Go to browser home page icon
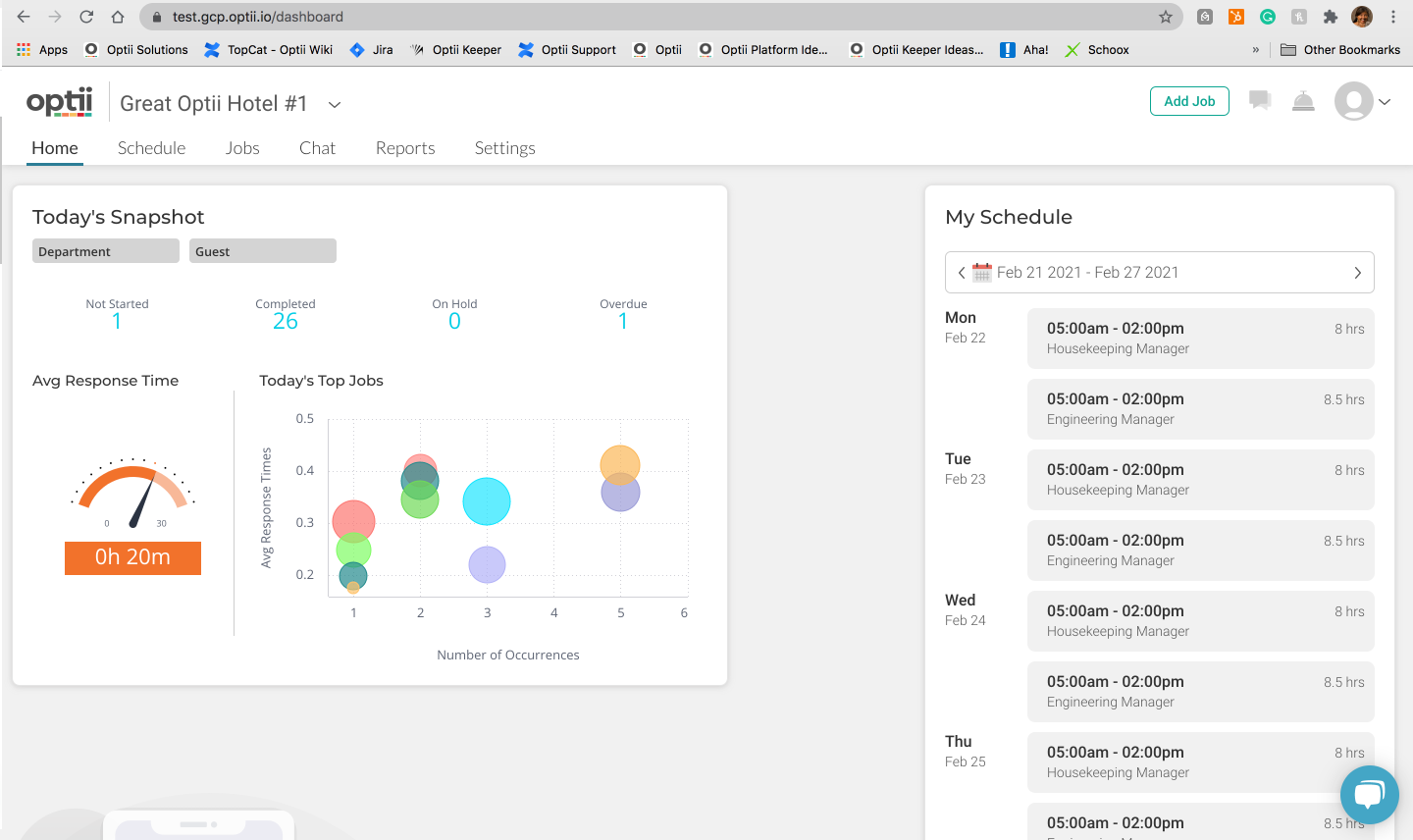 (118, 17)
